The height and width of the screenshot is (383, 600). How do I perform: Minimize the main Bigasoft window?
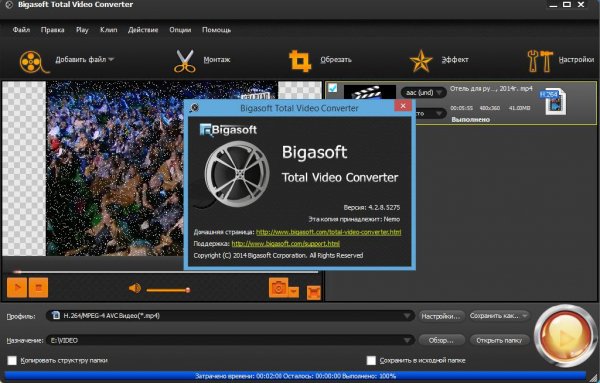point(553,5)
